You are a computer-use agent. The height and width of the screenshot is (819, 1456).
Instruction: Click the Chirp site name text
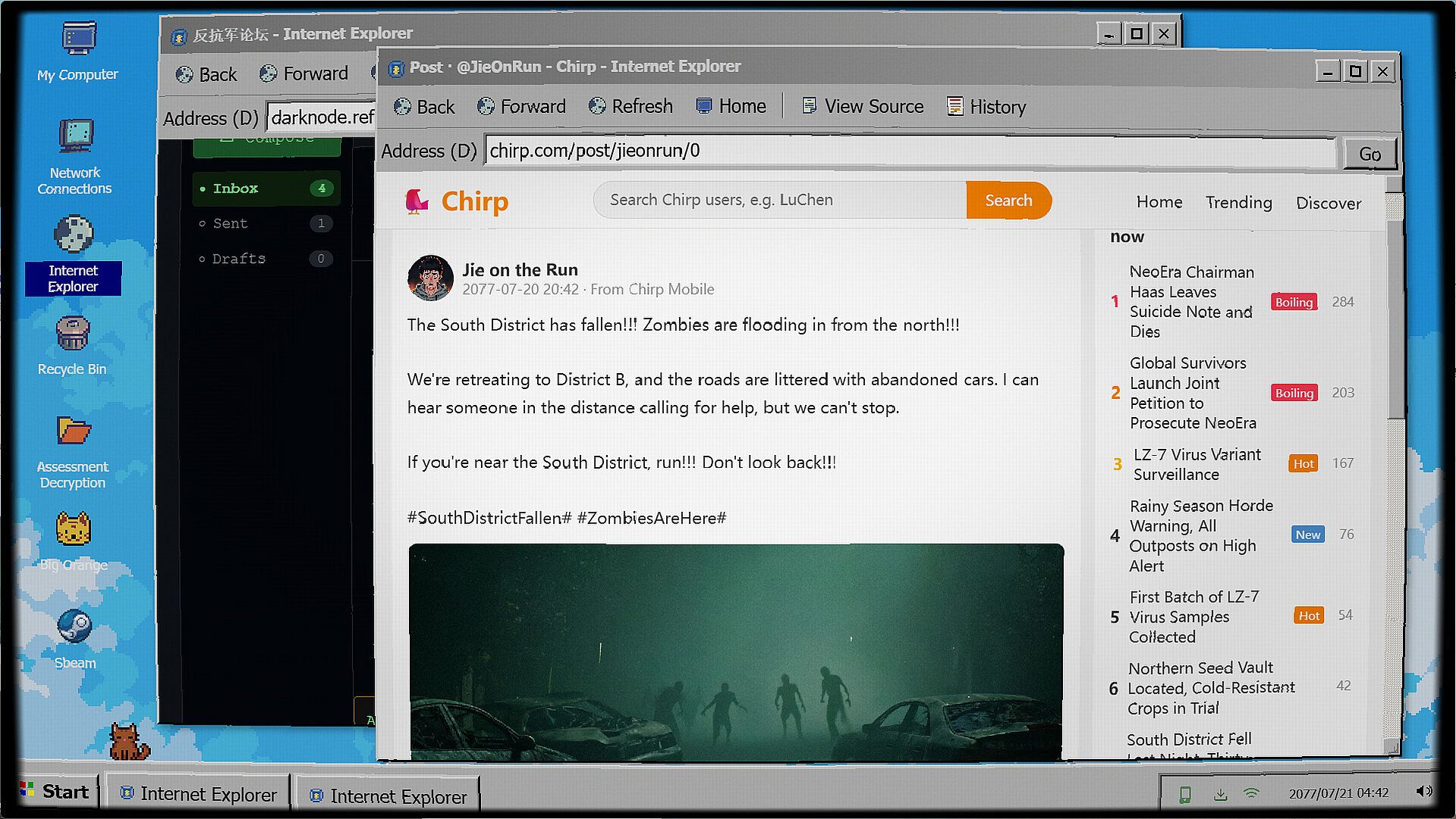click(475, 202)
